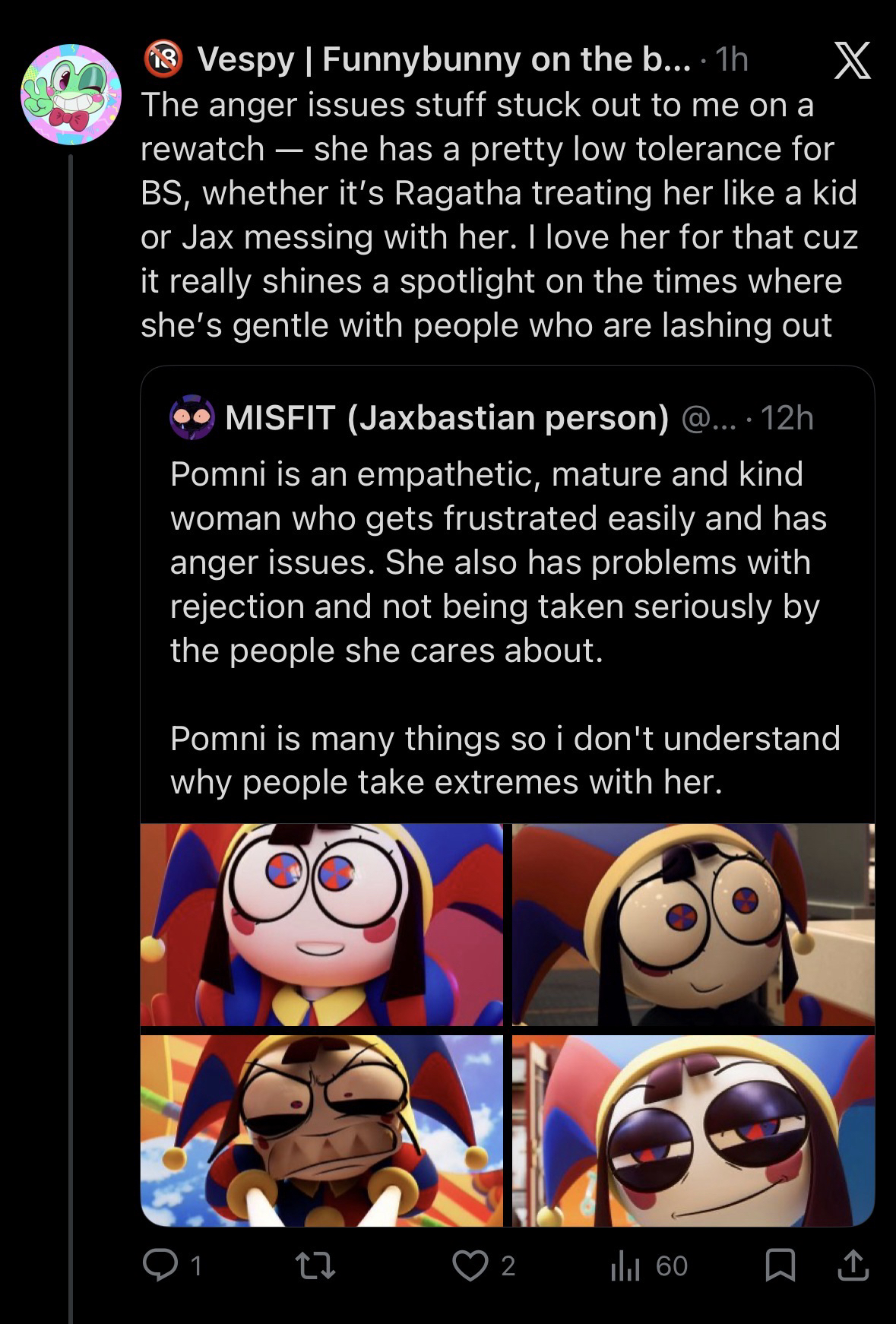Open the view analytics bar icon
The image size is (896, 1324).
pos(625,1265)
